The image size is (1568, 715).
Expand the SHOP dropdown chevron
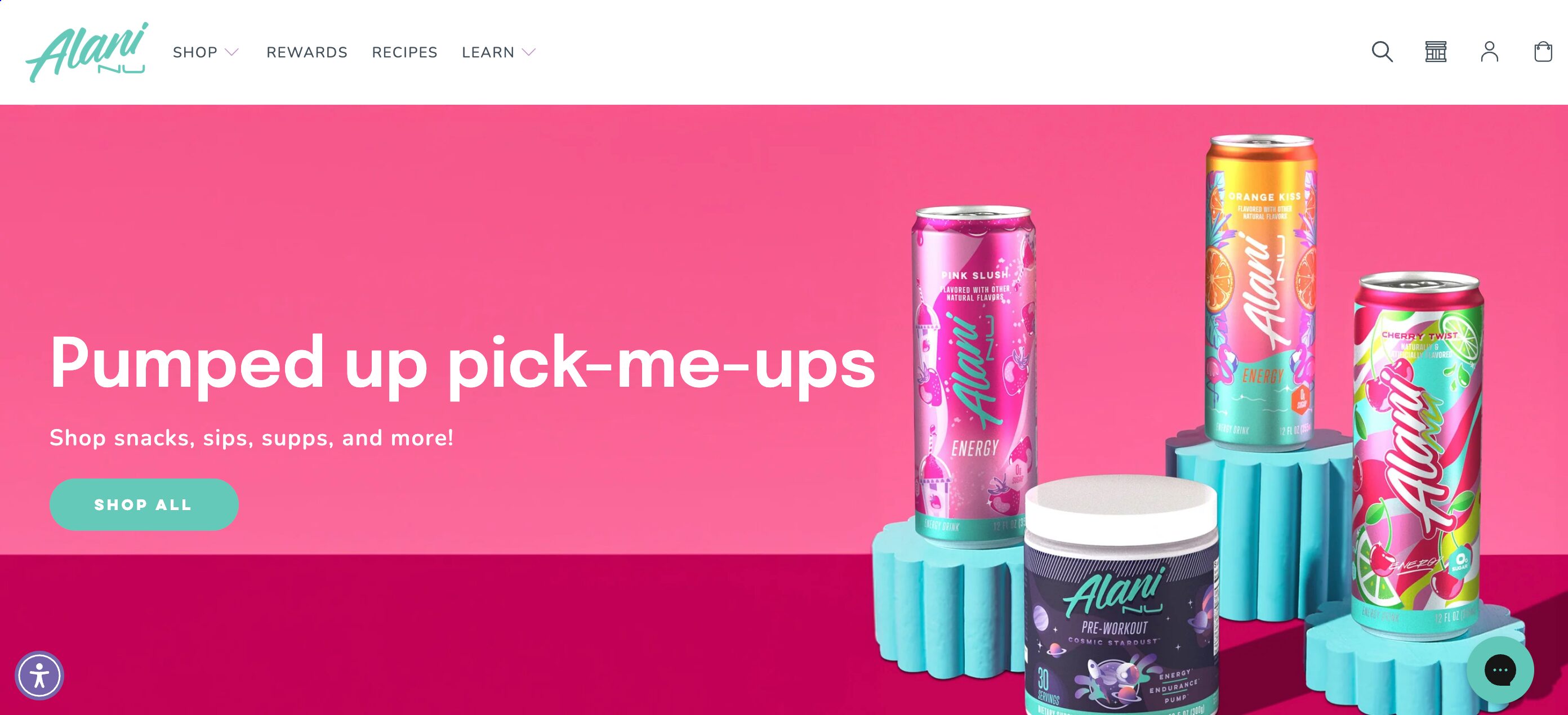pyautogui.click(x=231, y=52)
